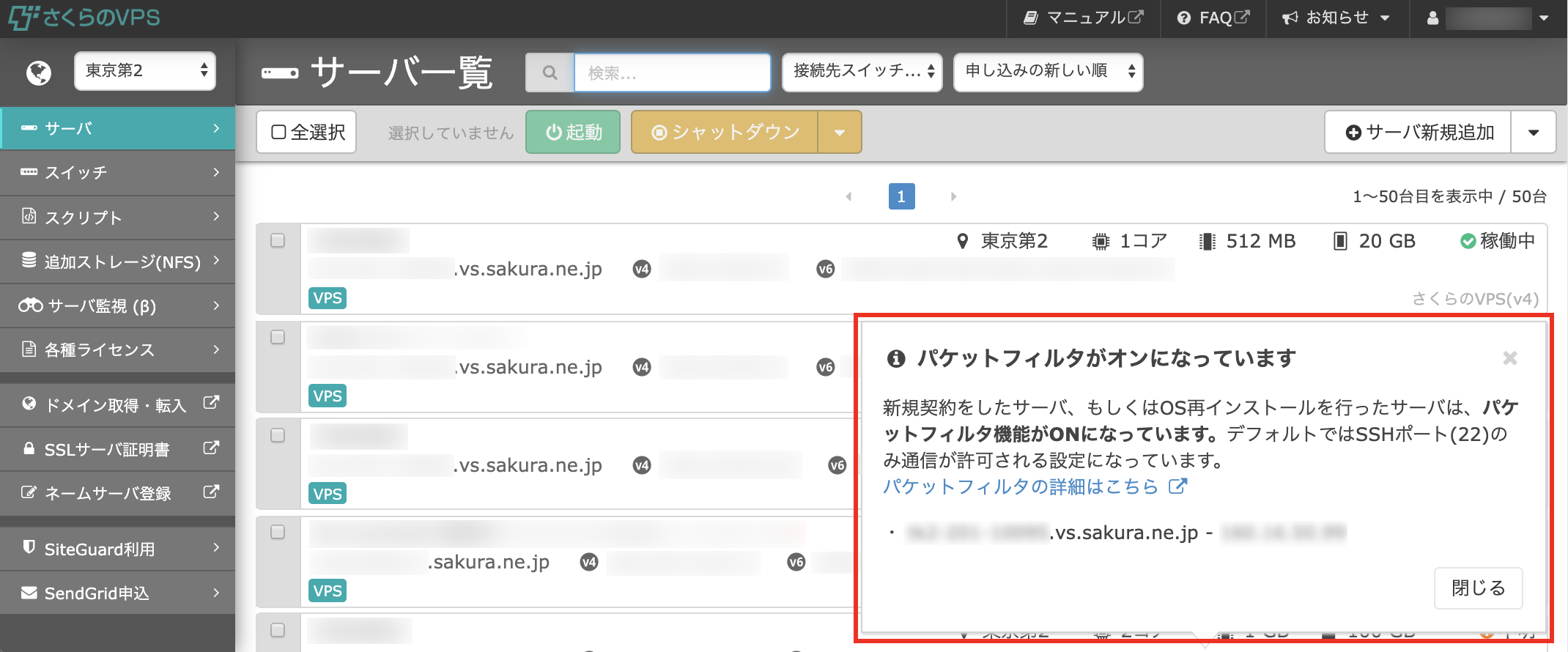The image size is (1568, 652).
Task: Click the document icon beside 各種ライセンス
Action: coord(29,349)
